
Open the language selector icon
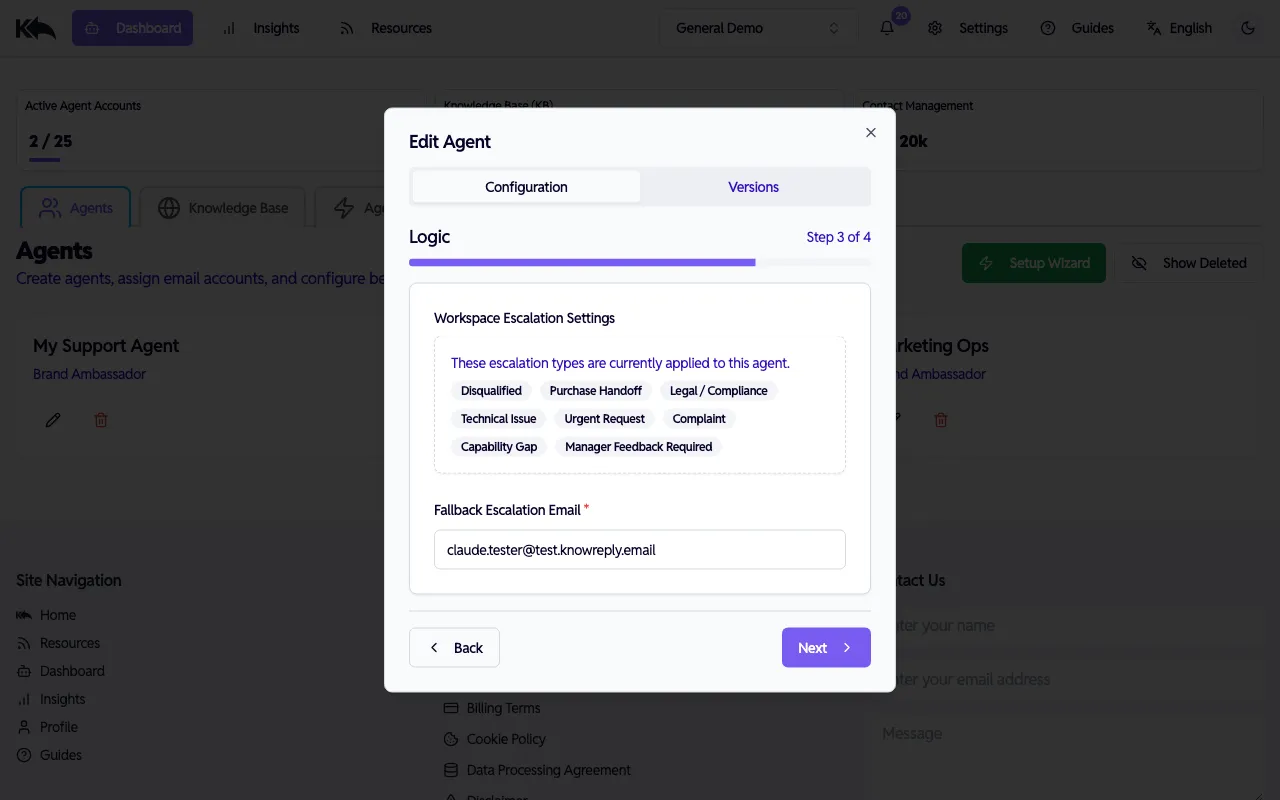[1152, 27]
